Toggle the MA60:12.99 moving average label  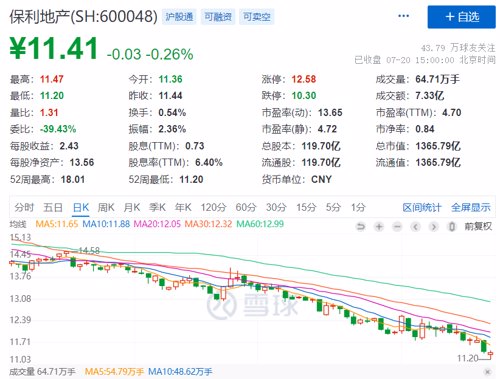pyautogui.click(x=260, y=224)
